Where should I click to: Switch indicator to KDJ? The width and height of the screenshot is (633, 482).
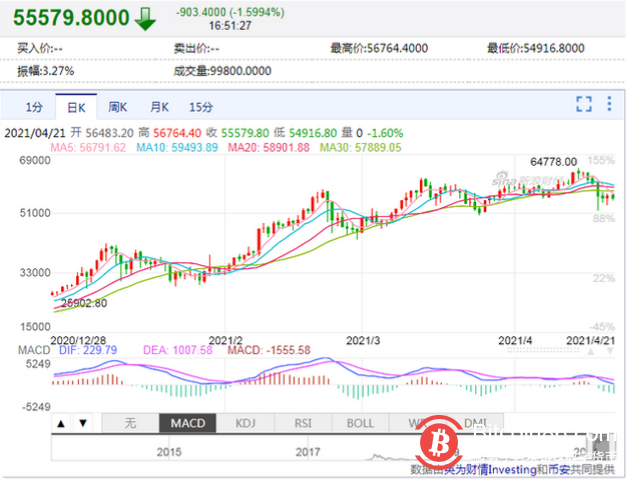(245, 423)
